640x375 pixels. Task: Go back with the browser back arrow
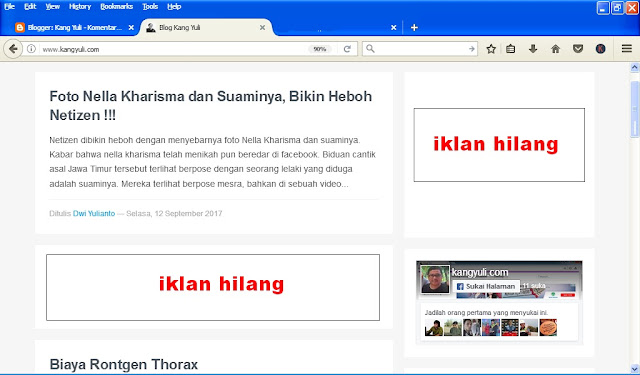[x=13, y=49]
